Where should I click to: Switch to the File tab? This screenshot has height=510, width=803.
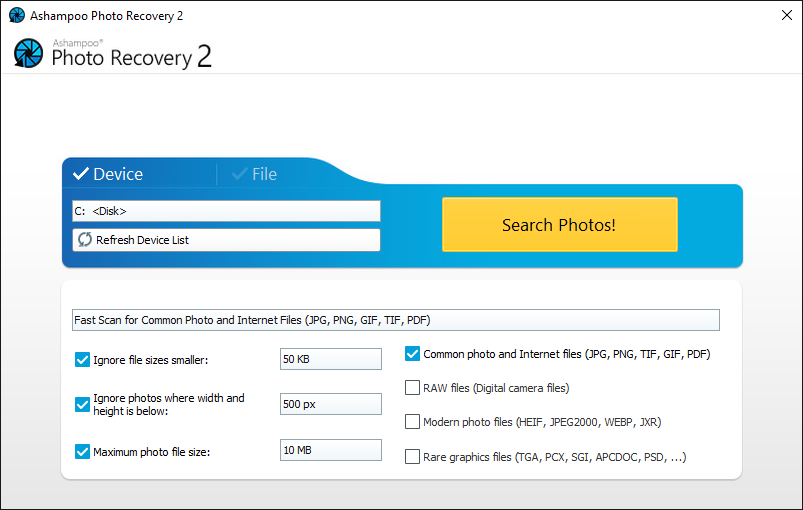pos(255,174)
